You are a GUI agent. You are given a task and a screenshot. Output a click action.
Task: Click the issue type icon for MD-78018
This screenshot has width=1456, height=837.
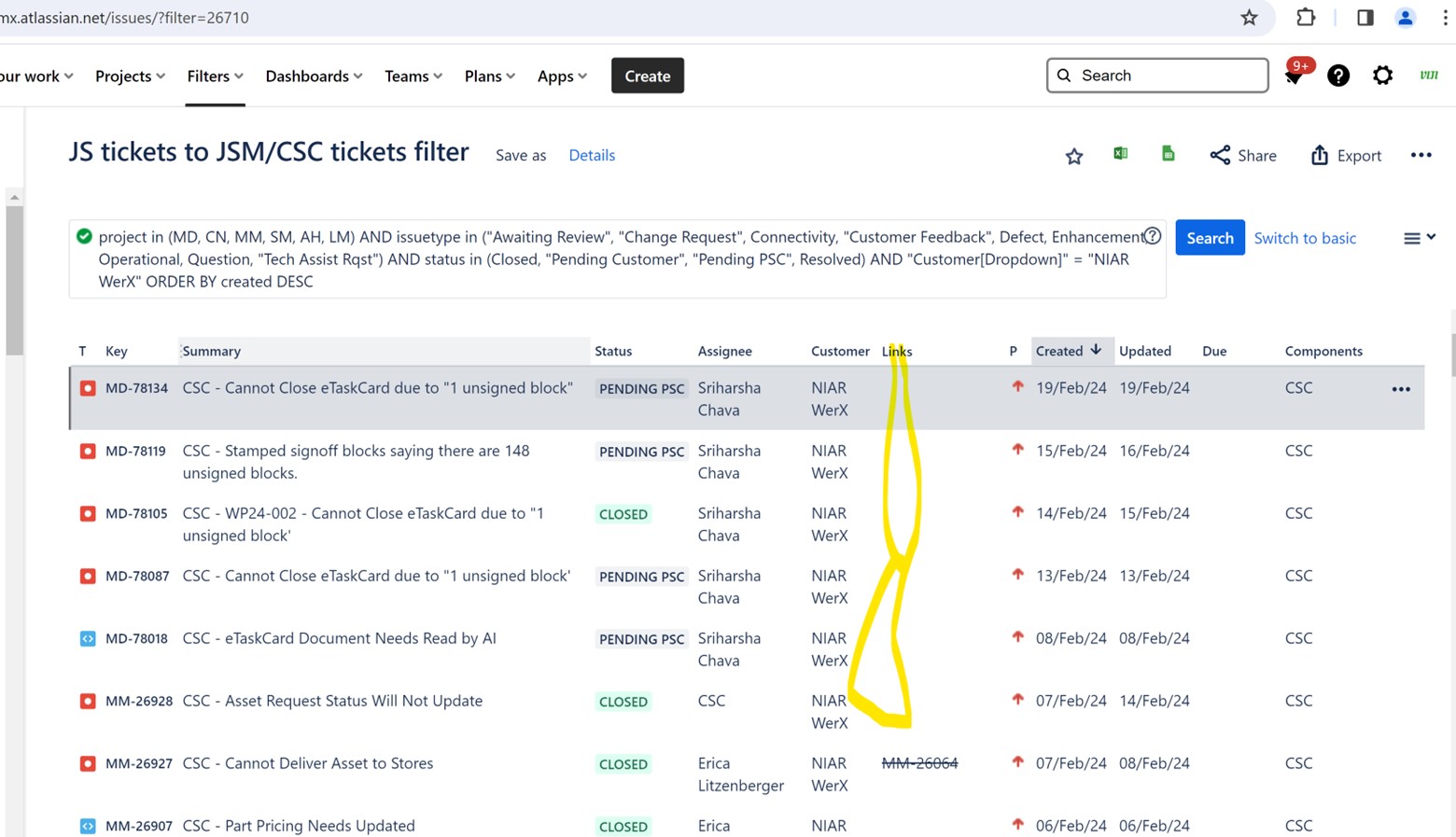[x=88, y=639]
